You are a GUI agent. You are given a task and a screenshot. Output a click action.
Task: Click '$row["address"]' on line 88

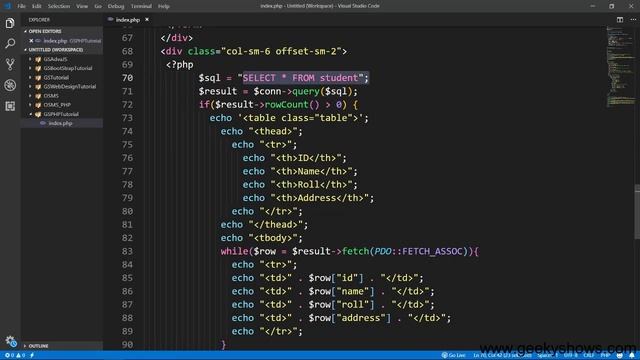(x=349, y=318)
